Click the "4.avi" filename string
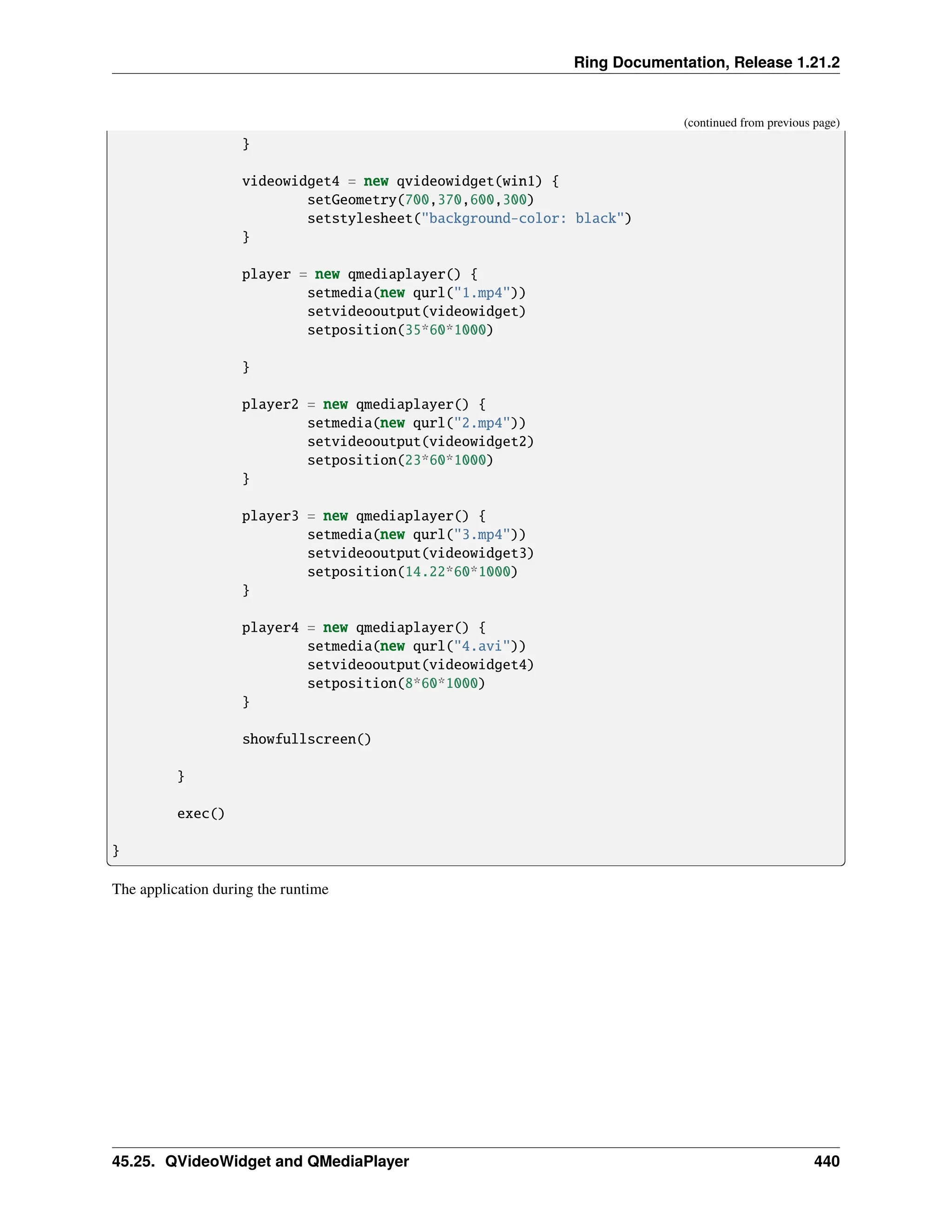952x1232 pixels. click(482, 647)
